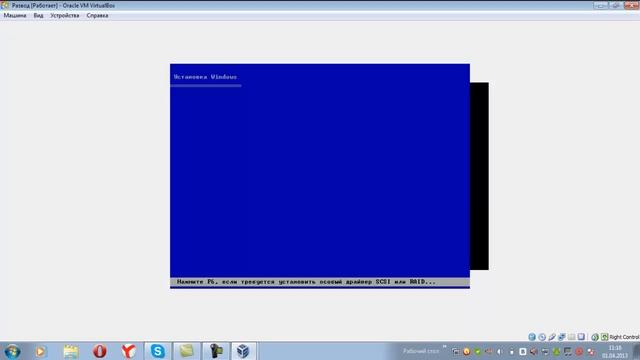Image resolution: width=640 pixels, height=360 pixels.
Task: Open the Устройства menu
Action: [64, 16]
